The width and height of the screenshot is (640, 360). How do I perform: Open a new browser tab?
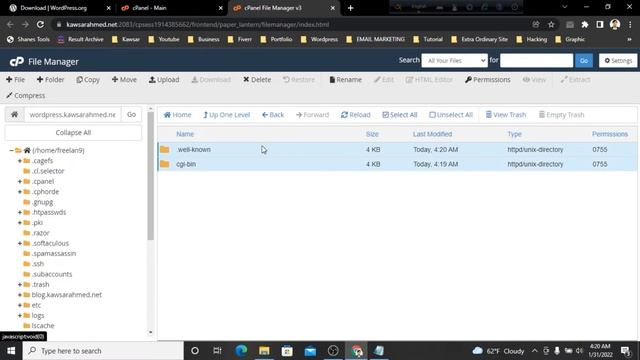point(350,8)
